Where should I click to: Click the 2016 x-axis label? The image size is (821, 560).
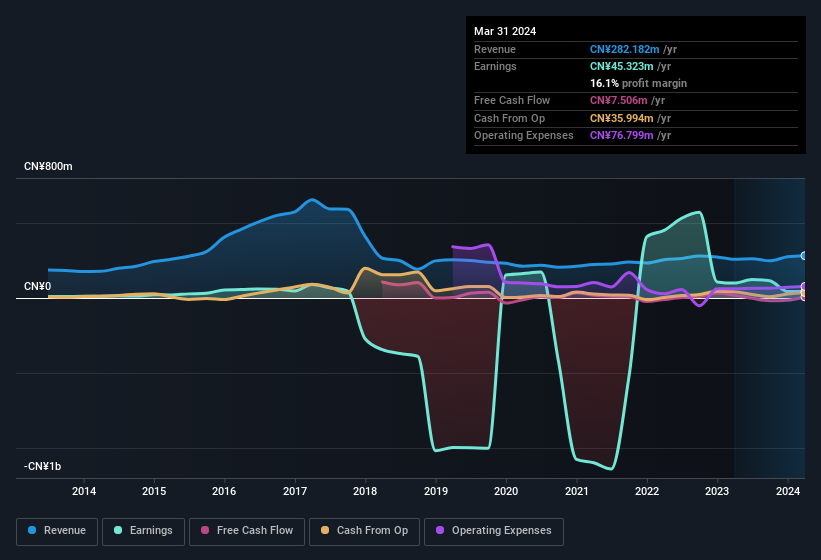pyautogui.click(x=224, y=491)
